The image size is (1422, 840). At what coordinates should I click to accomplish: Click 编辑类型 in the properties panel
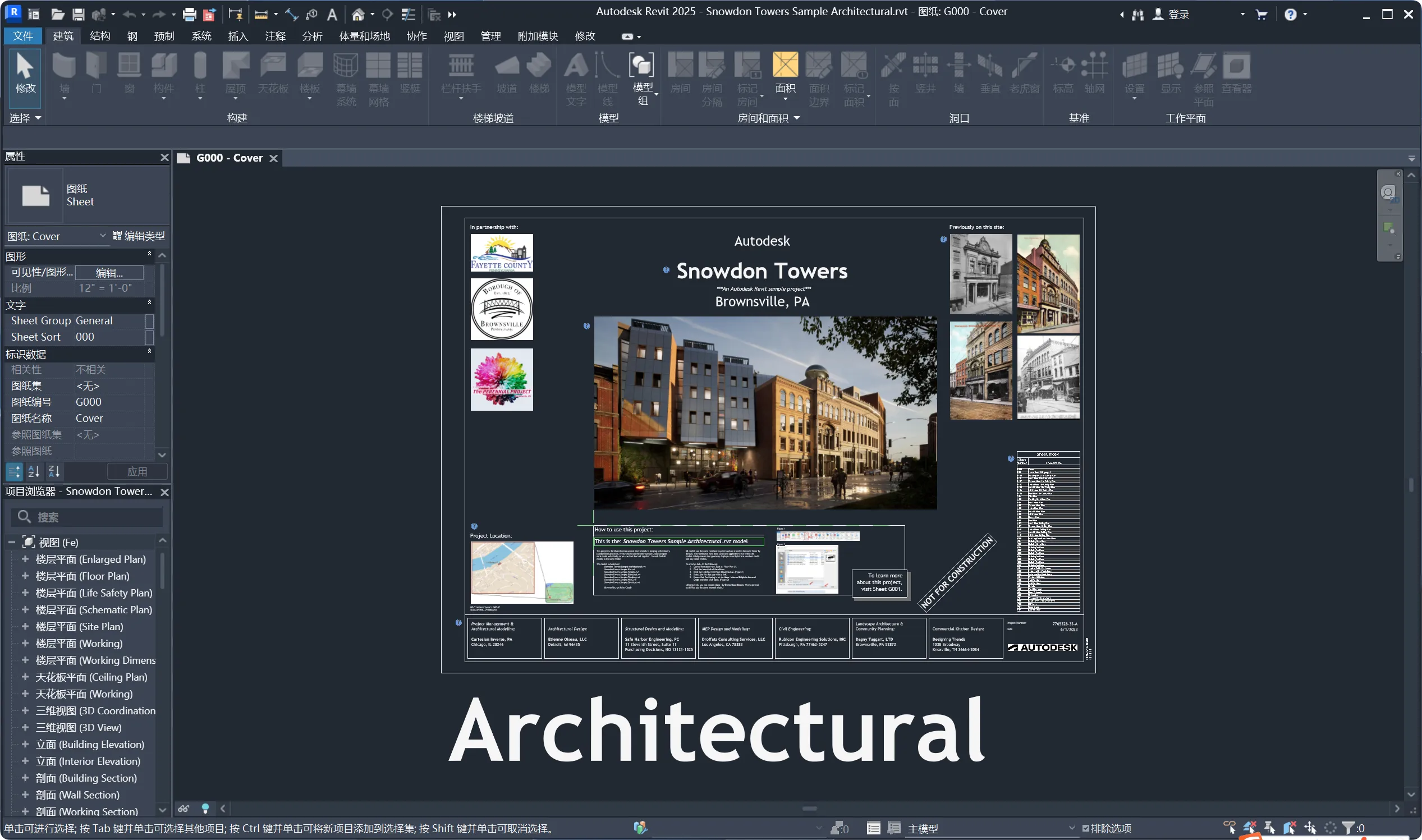click(x=139, y=236)
